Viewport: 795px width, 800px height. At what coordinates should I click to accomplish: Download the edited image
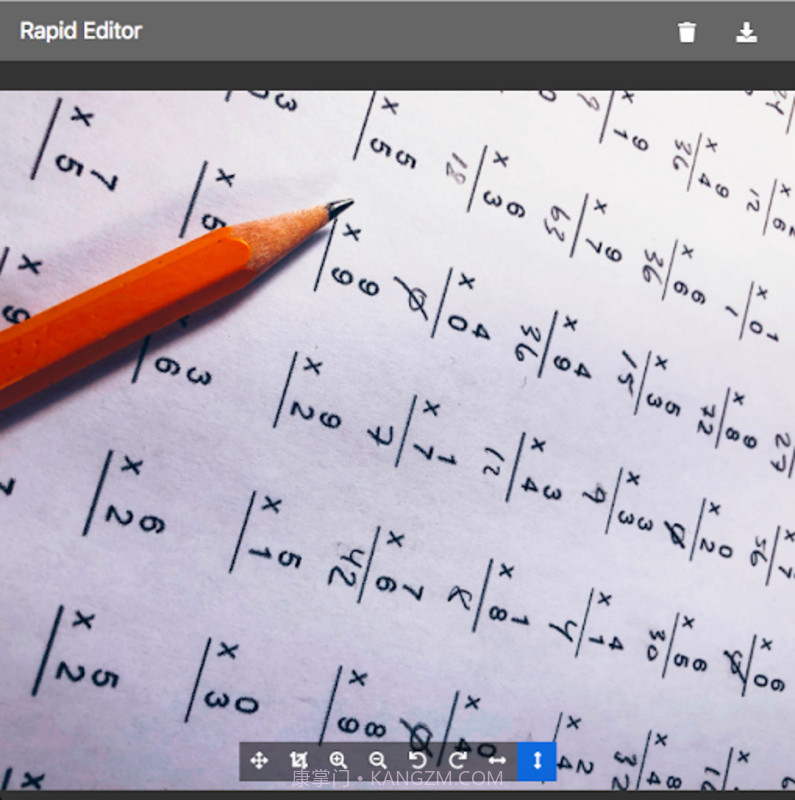746,32
